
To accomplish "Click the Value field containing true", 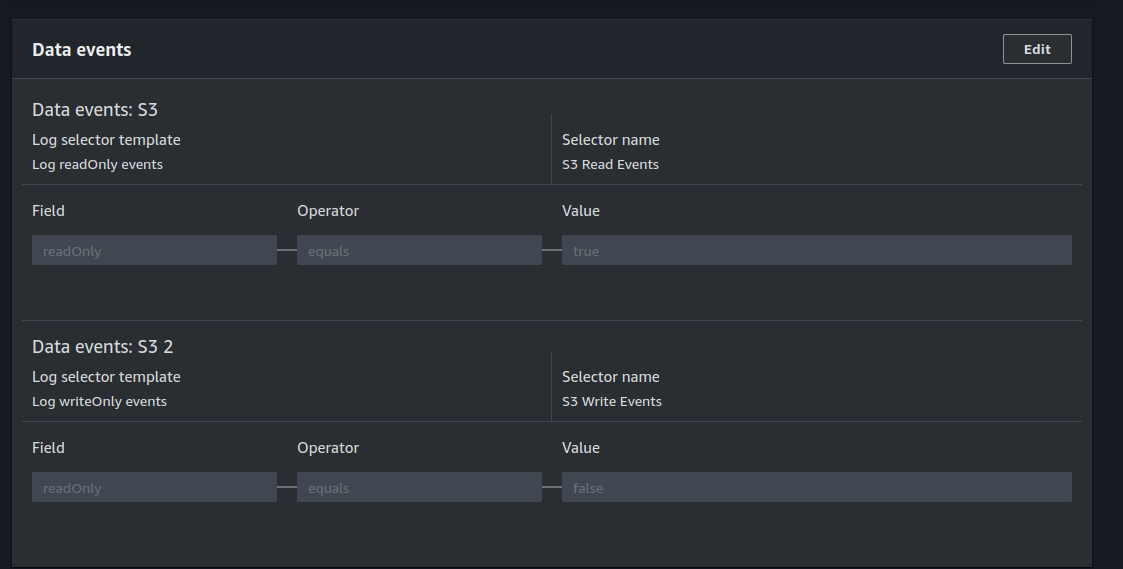I will coord(816,251).
